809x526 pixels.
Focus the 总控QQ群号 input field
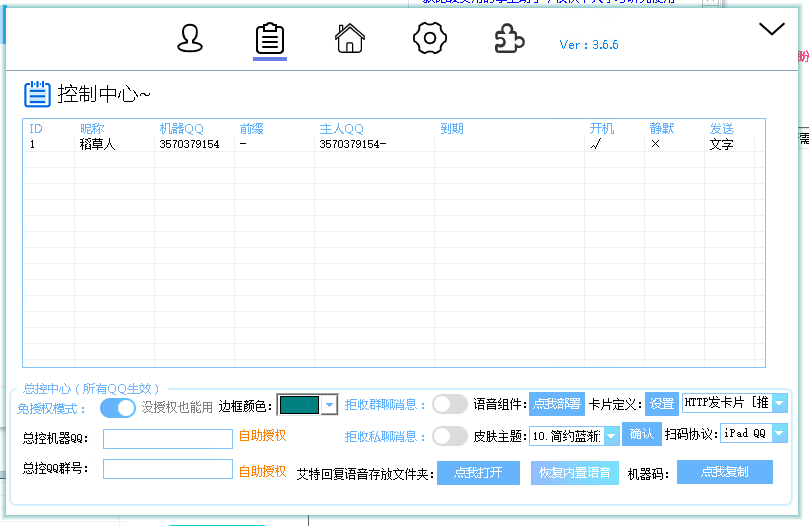click(x=168, y=469)
